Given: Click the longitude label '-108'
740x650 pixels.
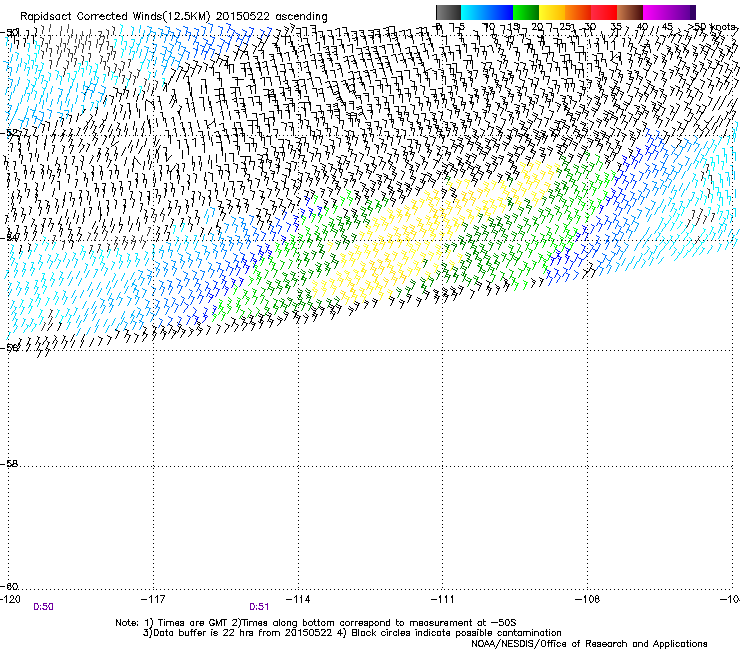Looking at the screenshot, I should (x=588, y=599).
